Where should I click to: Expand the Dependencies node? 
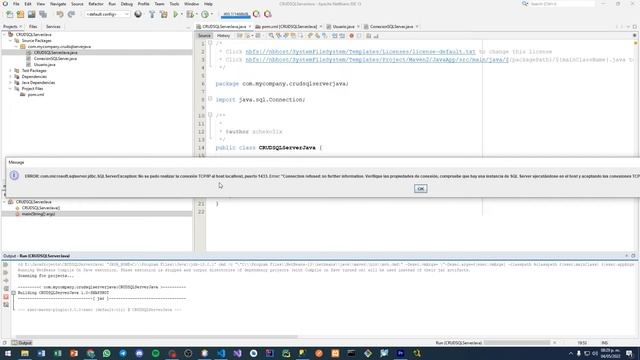click(x=10, y=77)
